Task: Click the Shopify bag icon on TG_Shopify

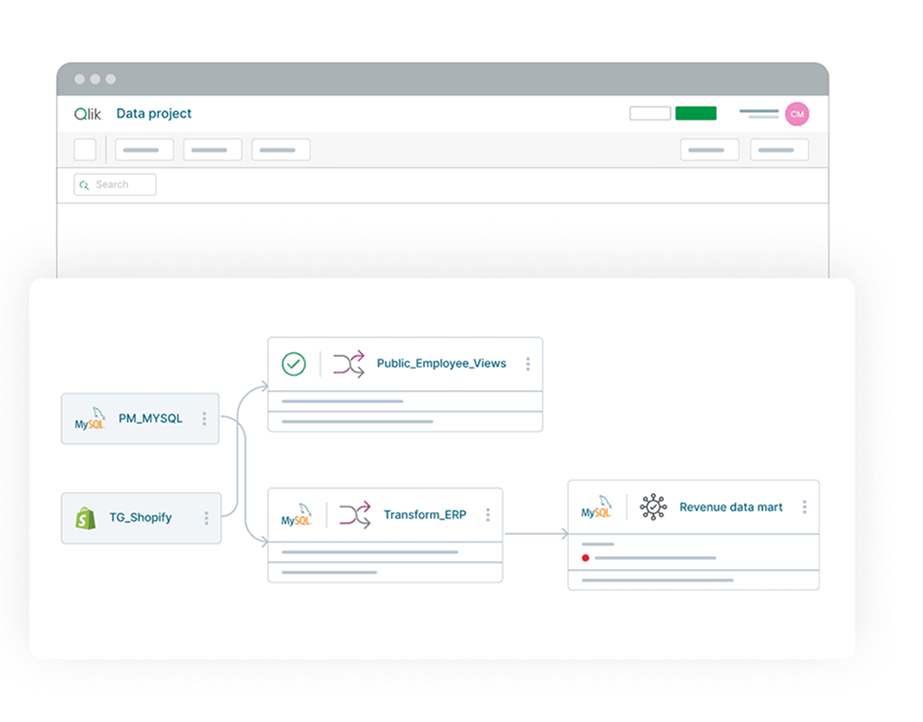Action: tap(84, 518)
